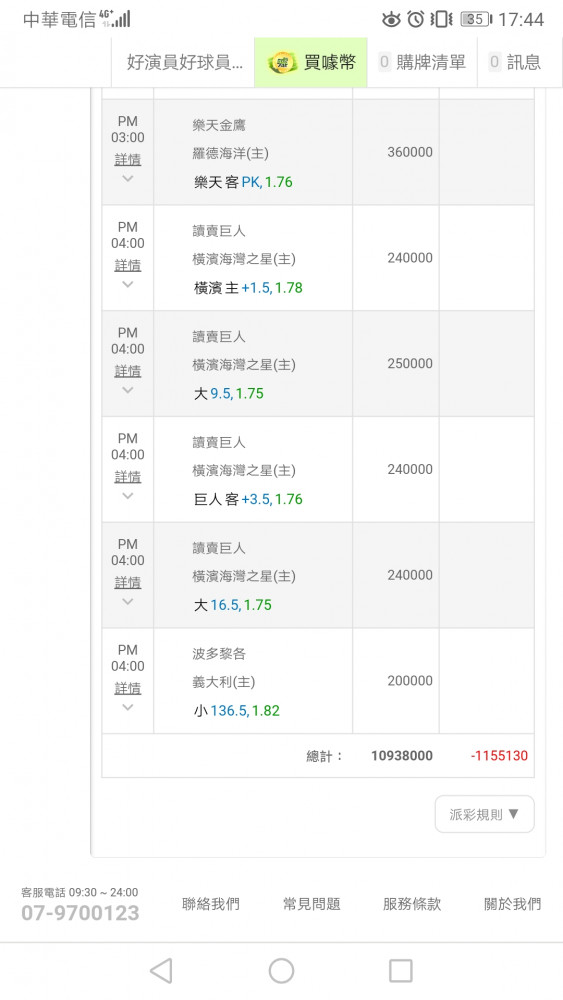Expand chevron under 波多黎各 row details
The height and width of the screenshot is (1000, 563).
(128, 707)
